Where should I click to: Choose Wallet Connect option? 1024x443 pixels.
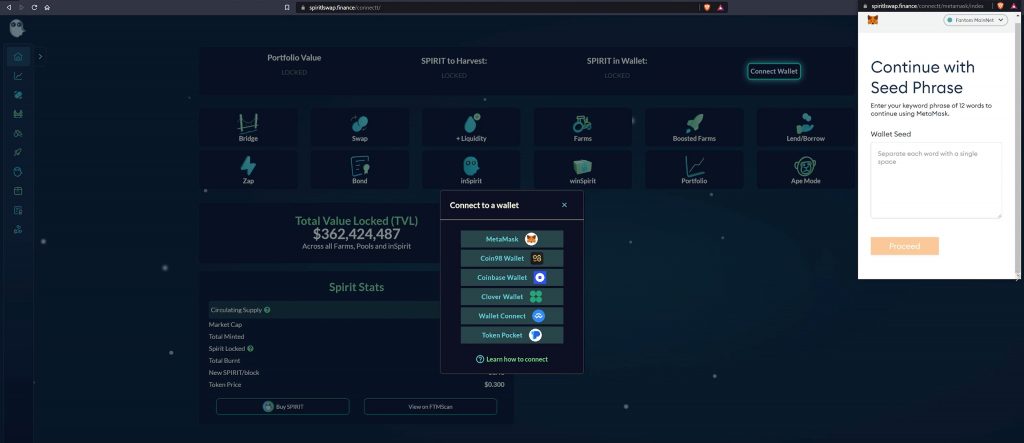[x=512, y=316]
